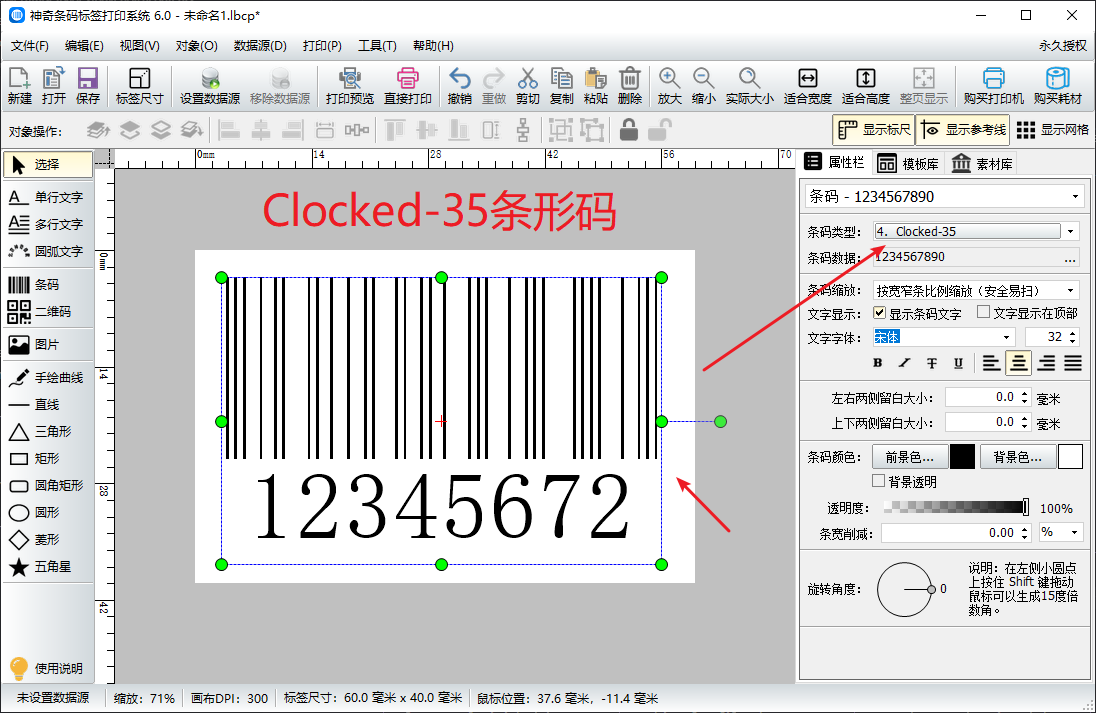Select the 五角星 star shape tool
Viewport: 1096px width, 713px height.
(48, 567)
